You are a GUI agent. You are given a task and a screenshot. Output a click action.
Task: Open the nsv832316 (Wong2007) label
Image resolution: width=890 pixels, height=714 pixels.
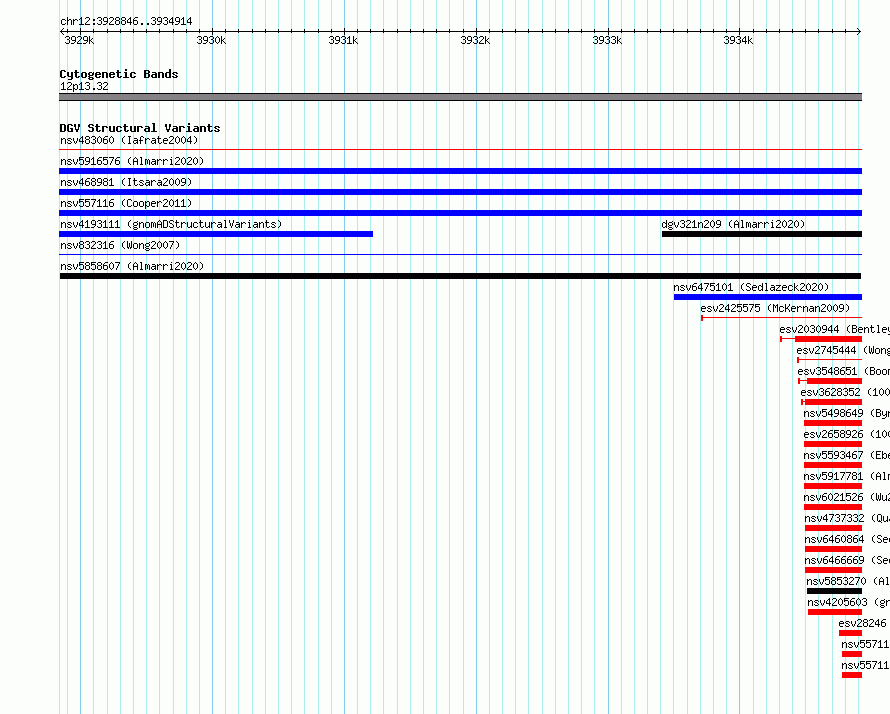[x=120, y=245]
